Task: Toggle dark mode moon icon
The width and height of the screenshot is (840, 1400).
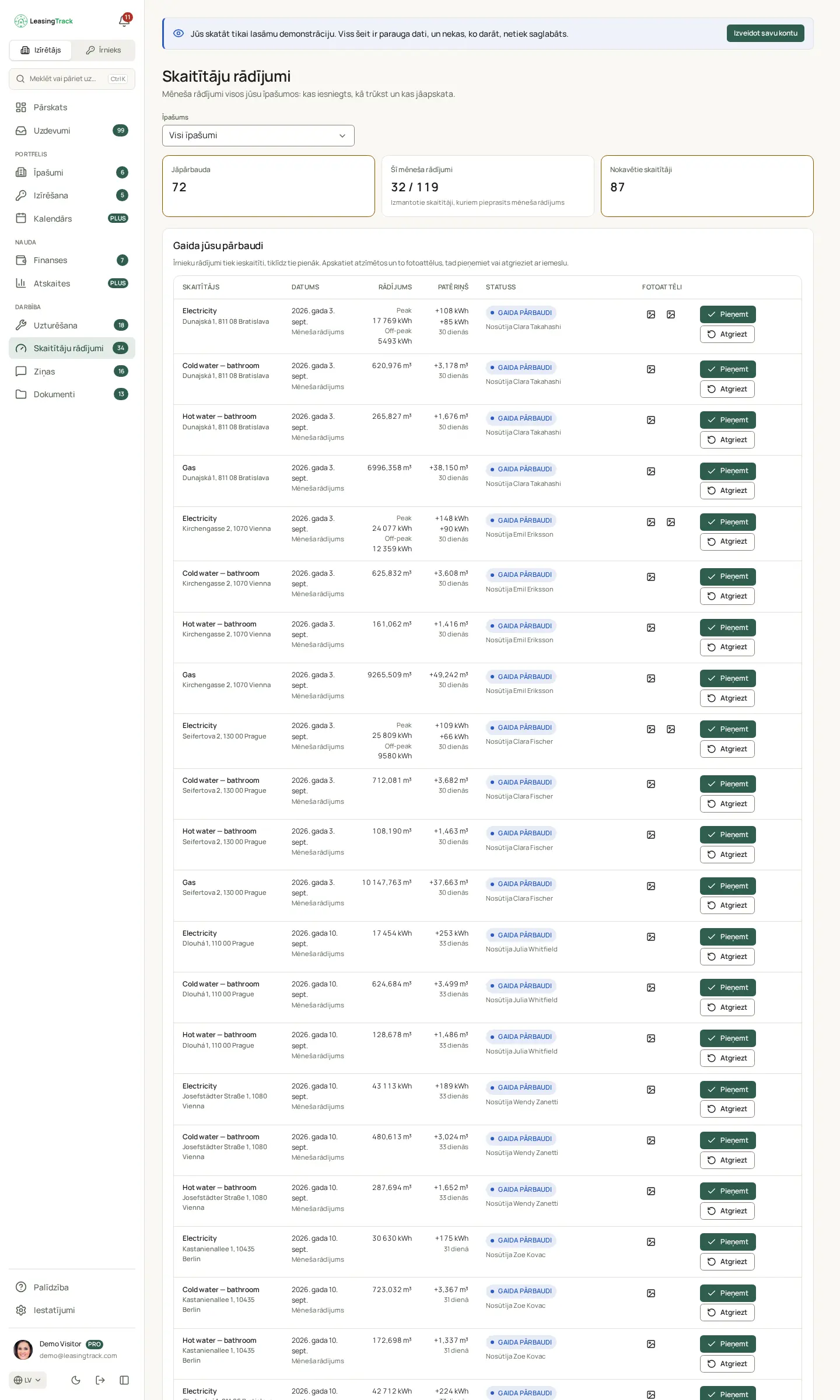Action: (x=76, y=1380)
